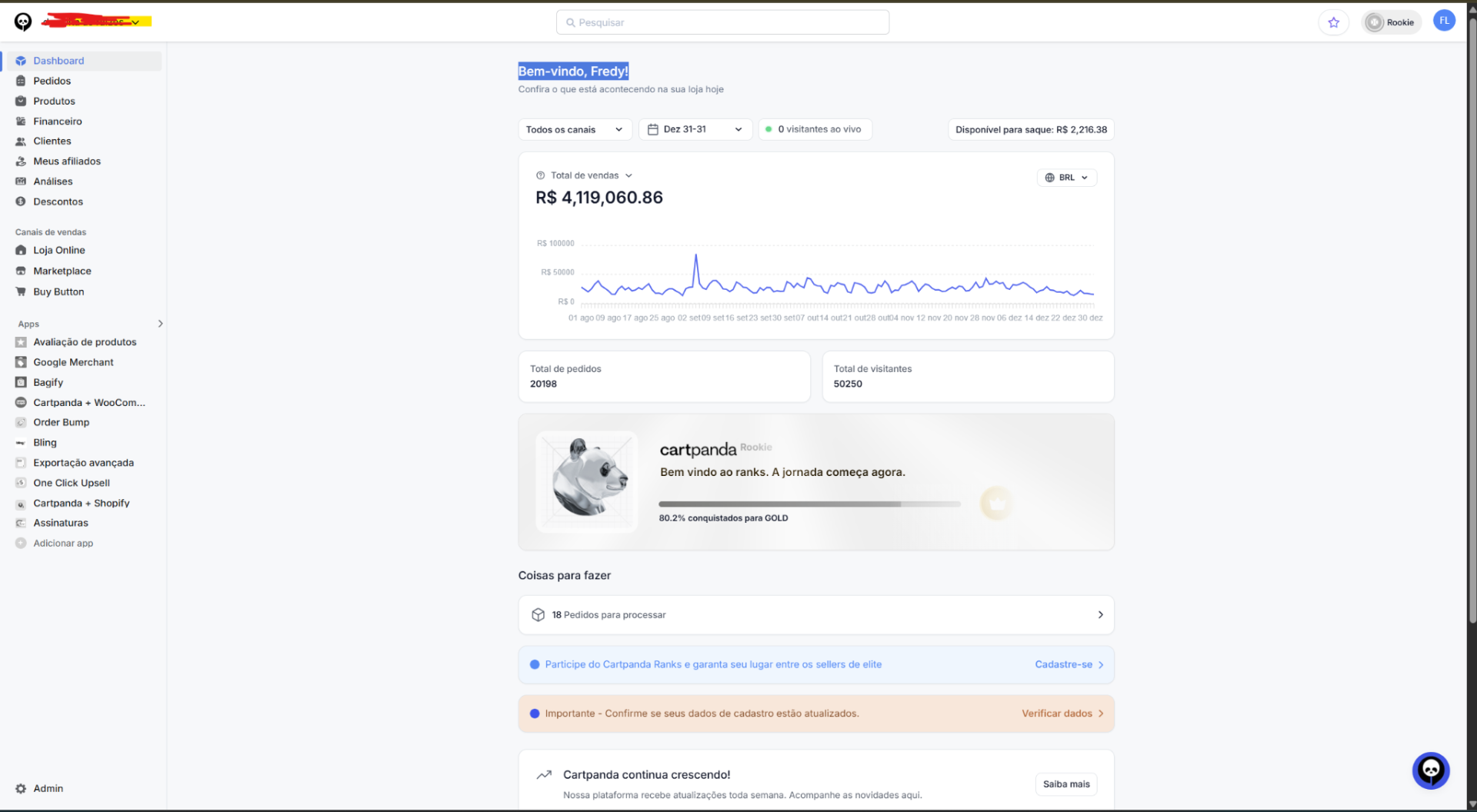Screen dimensions: 1477x812
Task: Click the Google Merchant app icon
Action: [x=21, y=362]
